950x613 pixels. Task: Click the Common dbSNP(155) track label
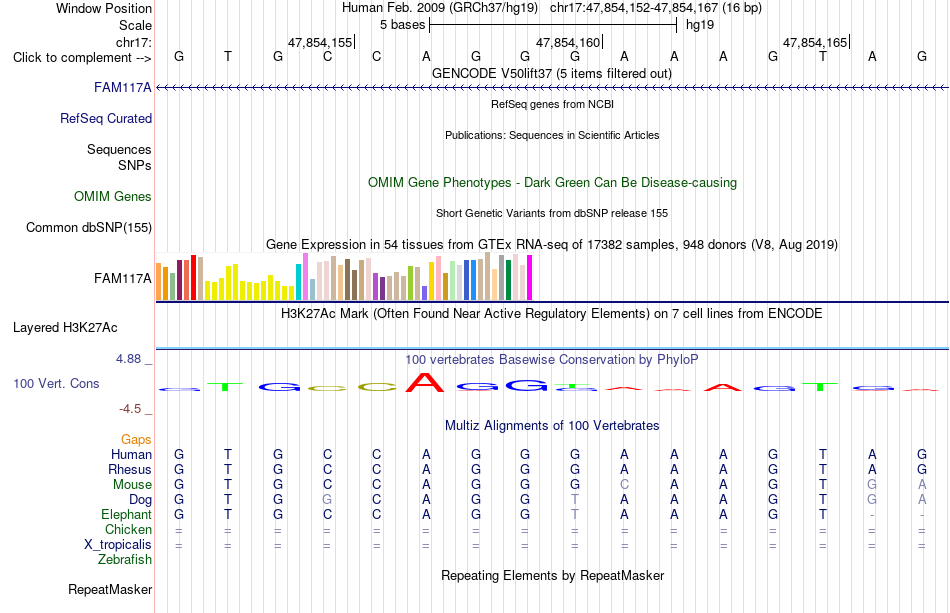point(89,228)
